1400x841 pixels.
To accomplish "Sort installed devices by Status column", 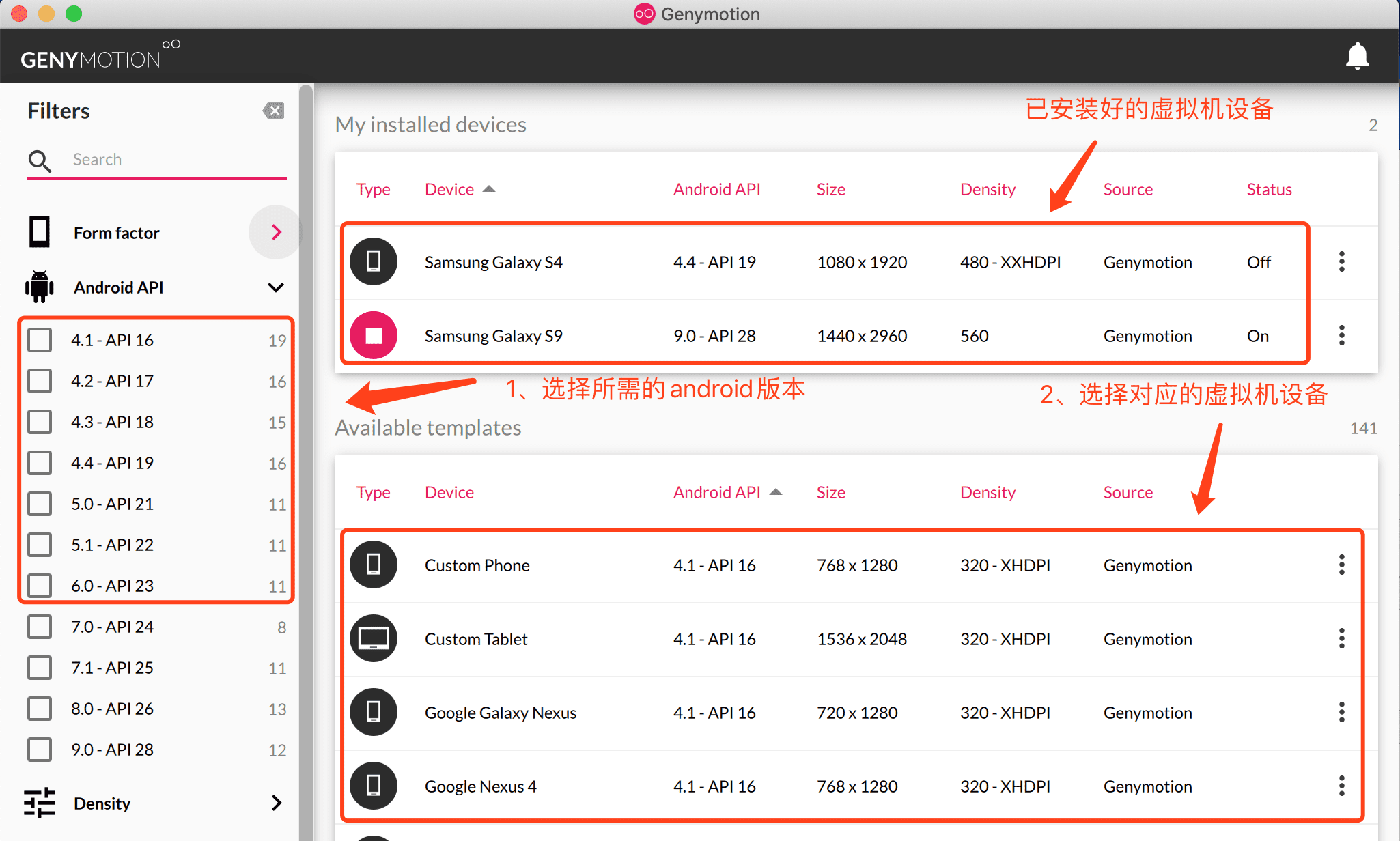I will [x=1269, y=189].
